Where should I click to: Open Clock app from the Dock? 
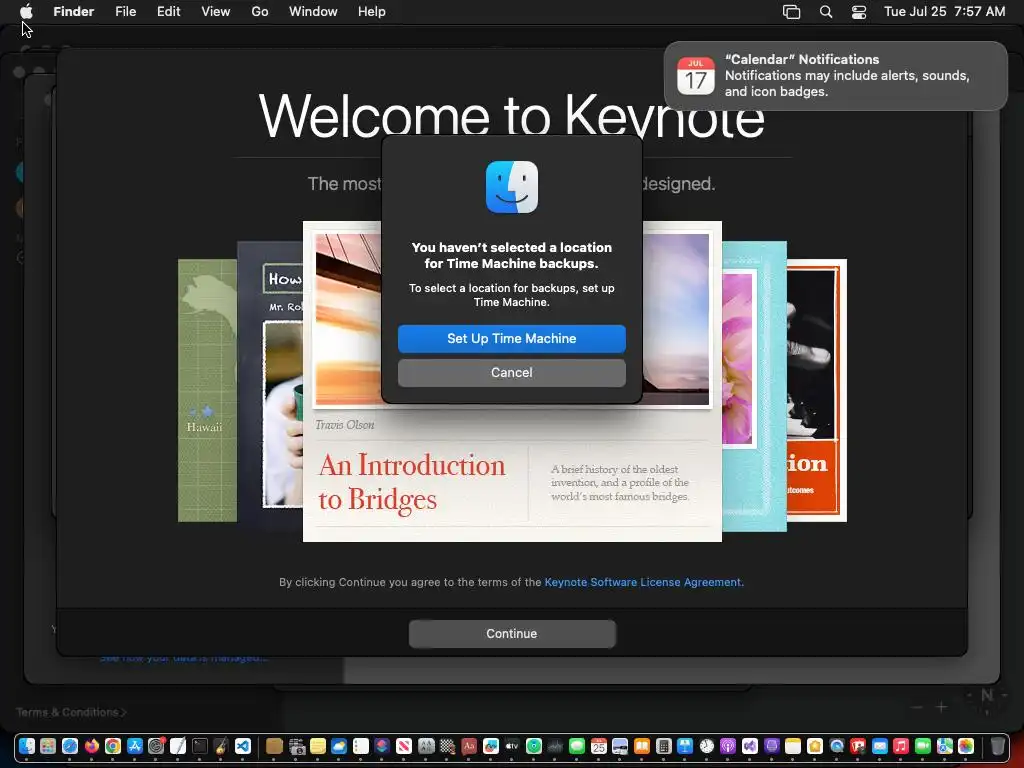tap(707, 746)
